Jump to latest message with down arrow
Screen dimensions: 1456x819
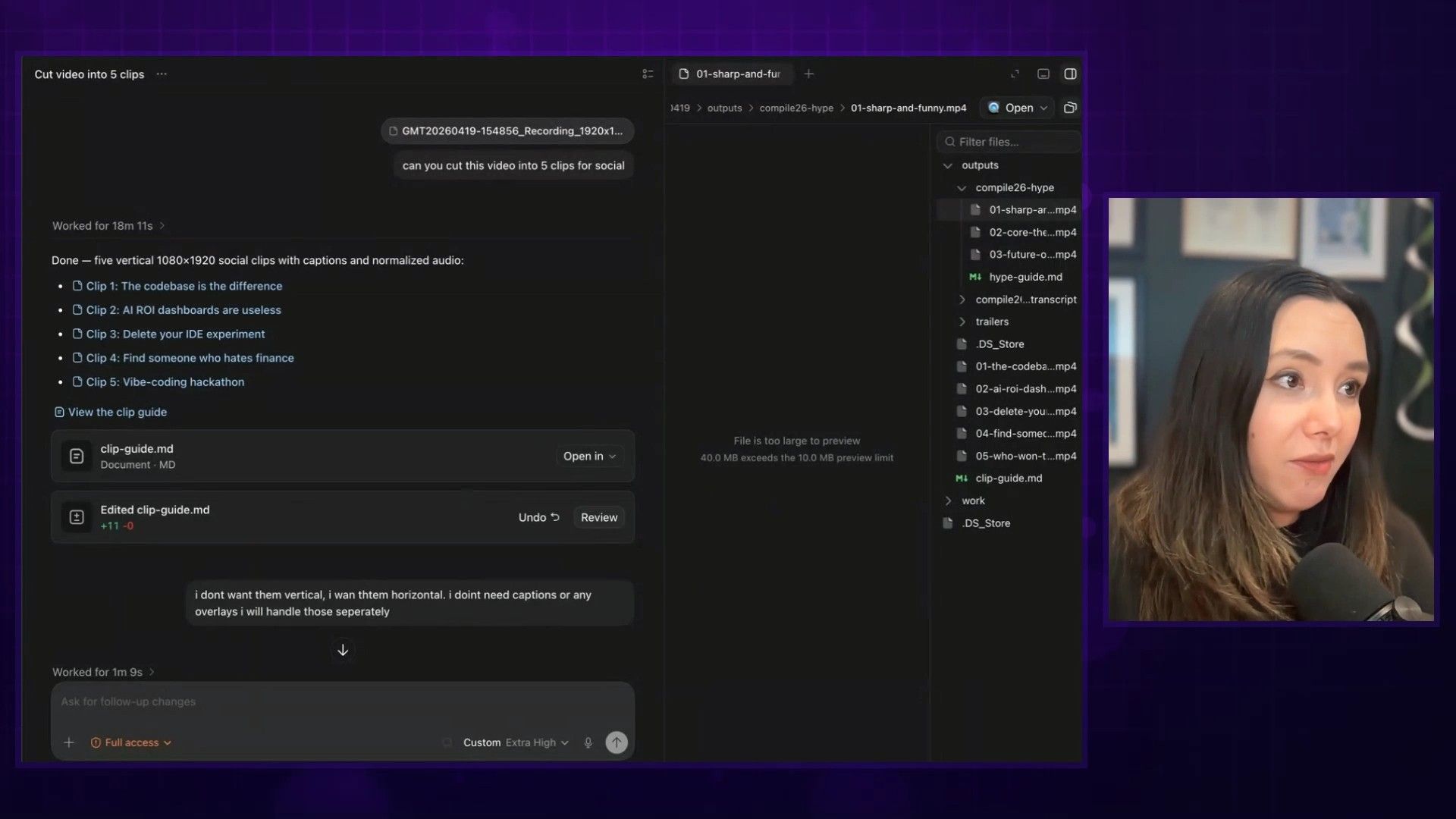pos(343,650)
